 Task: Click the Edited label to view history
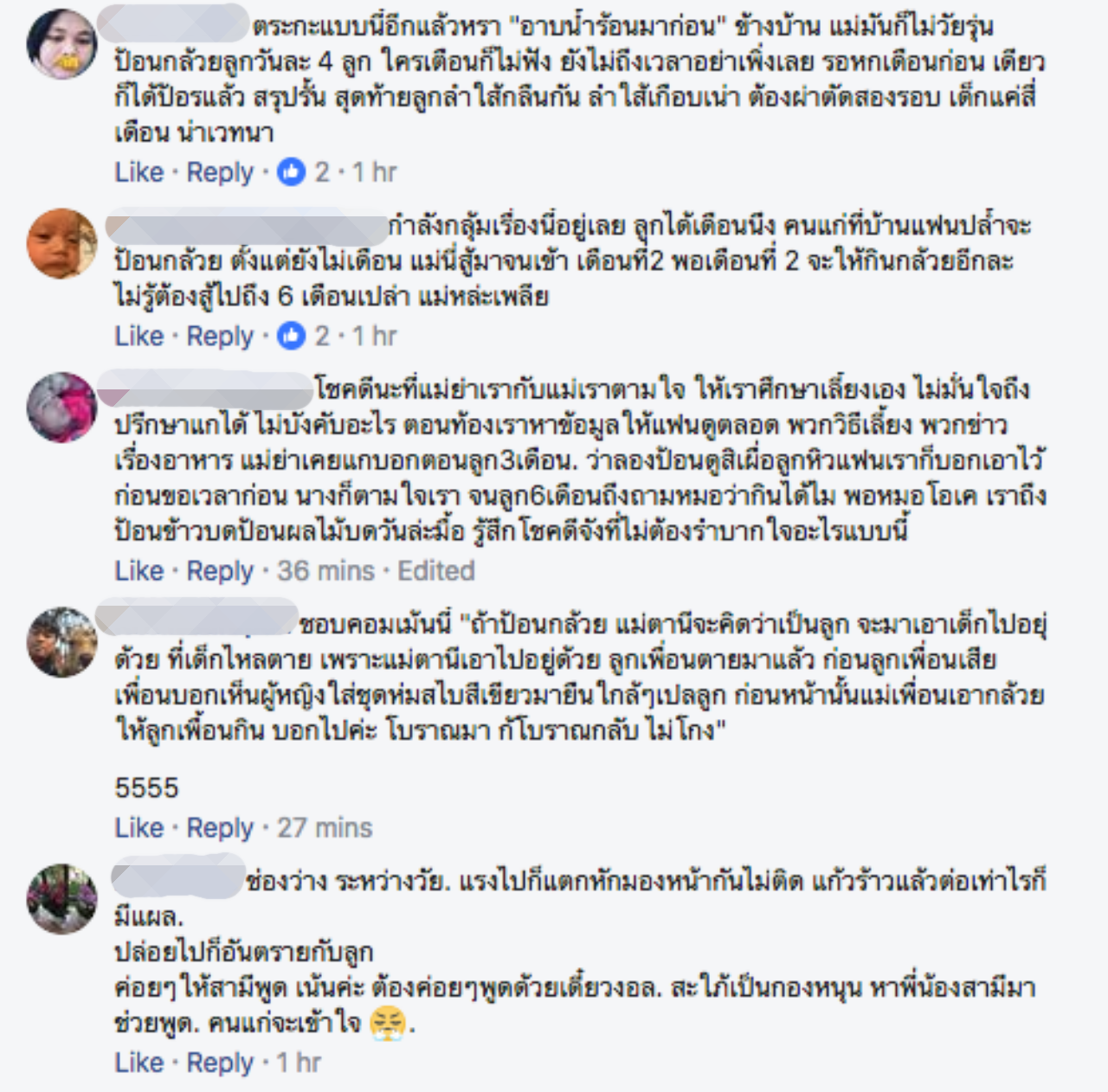pos(436,571)
